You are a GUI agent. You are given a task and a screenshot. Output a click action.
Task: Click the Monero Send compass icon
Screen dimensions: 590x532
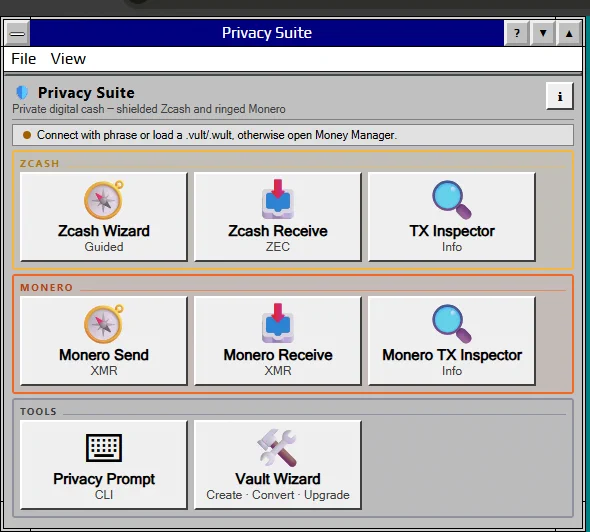(104, 324)
